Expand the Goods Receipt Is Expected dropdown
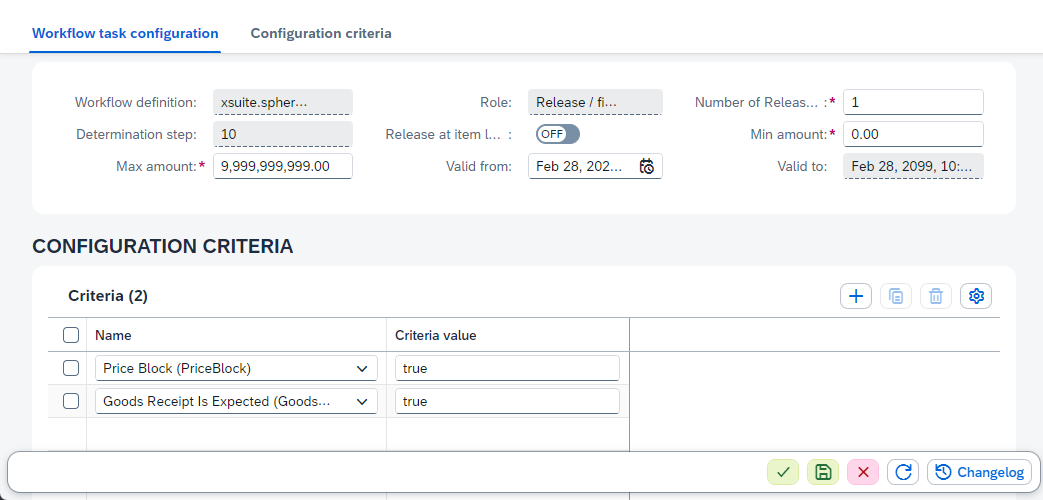1043x500 pixels. (361, 401)
